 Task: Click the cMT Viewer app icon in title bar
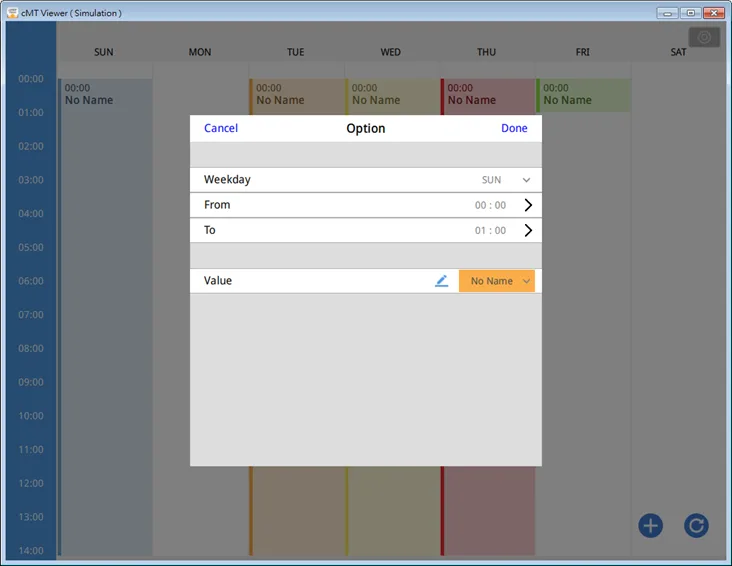(13, 13)
